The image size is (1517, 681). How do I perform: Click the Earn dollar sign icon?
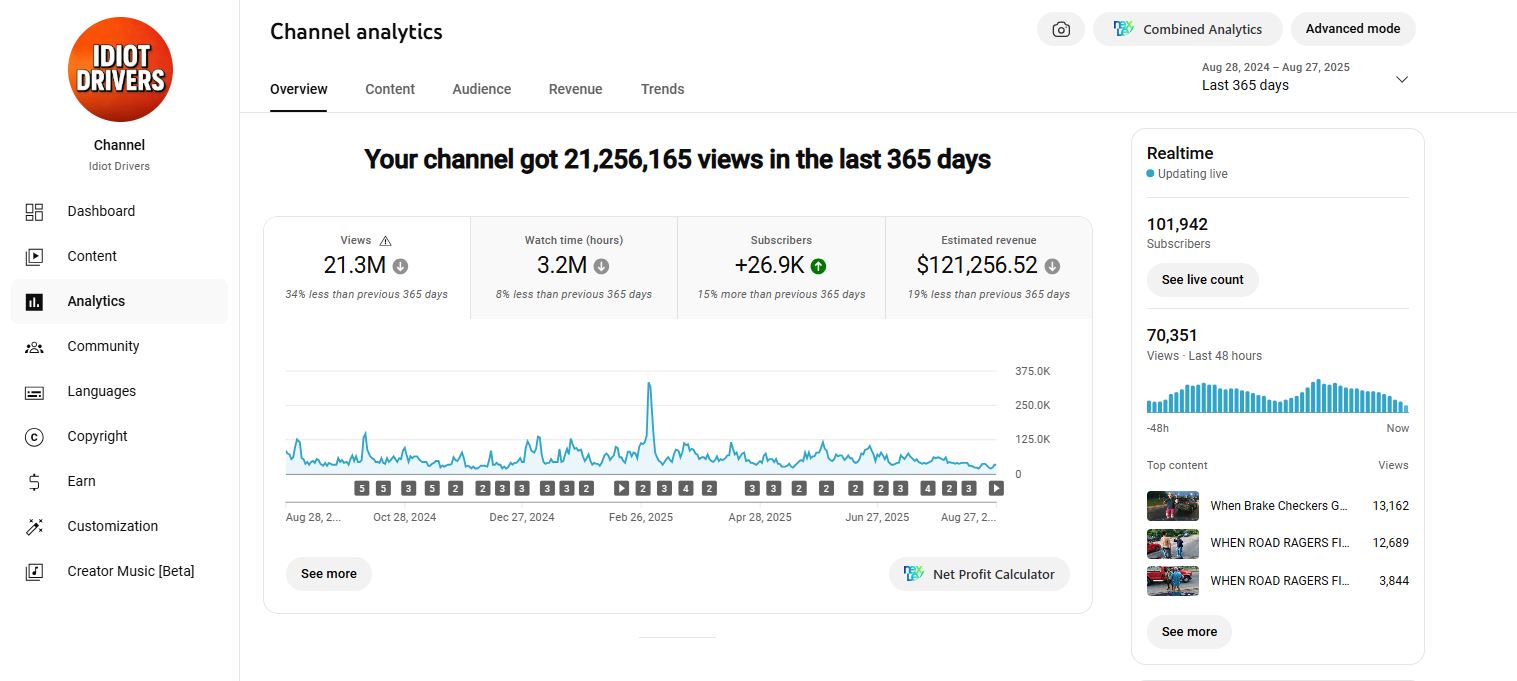pos(34,481)
